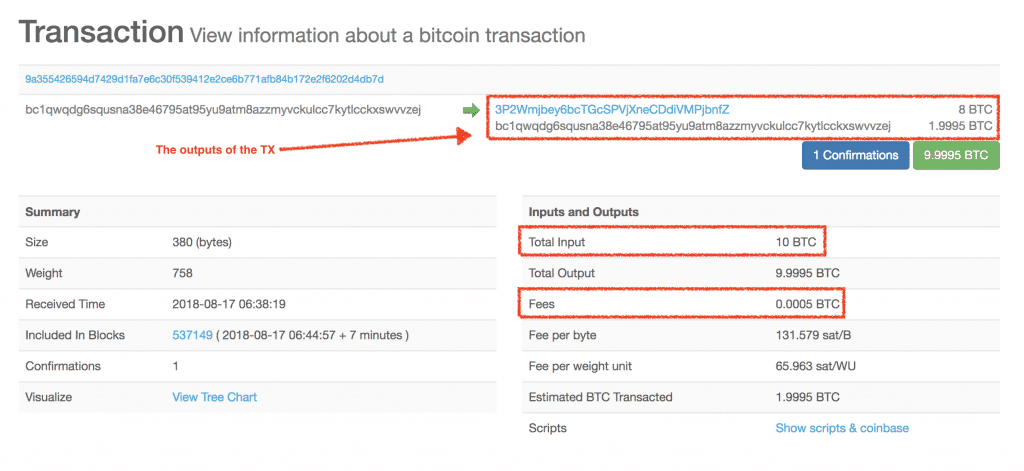Open the transaction hash link 9a355426594d…
The image size is (1024, 471).
pos(204,79)
